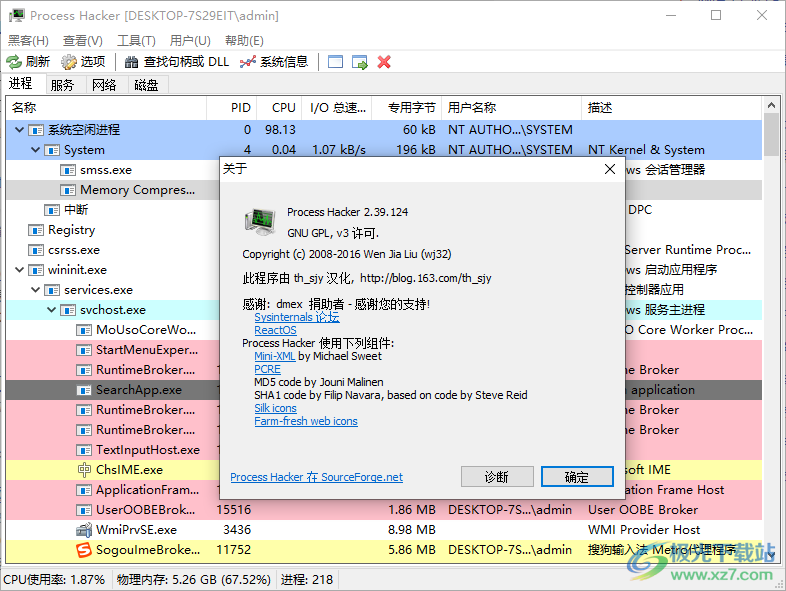Image resolution: width=786 pixels, height=591 pixels.
Task: Click the StartMenuExperienceHost process icon
Action: (x=84, y=350)
